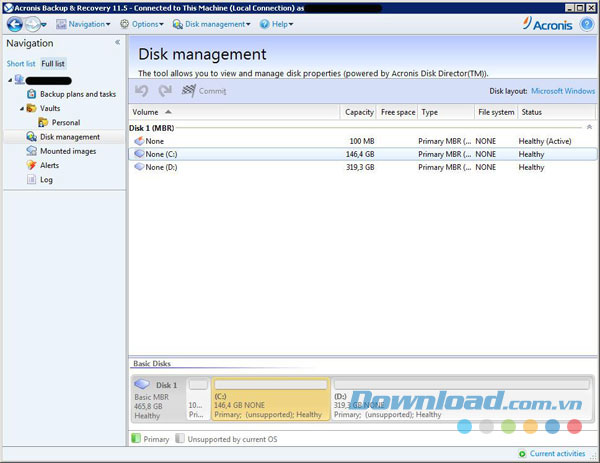Sort by the File system column header

click(x=496, y=112)
